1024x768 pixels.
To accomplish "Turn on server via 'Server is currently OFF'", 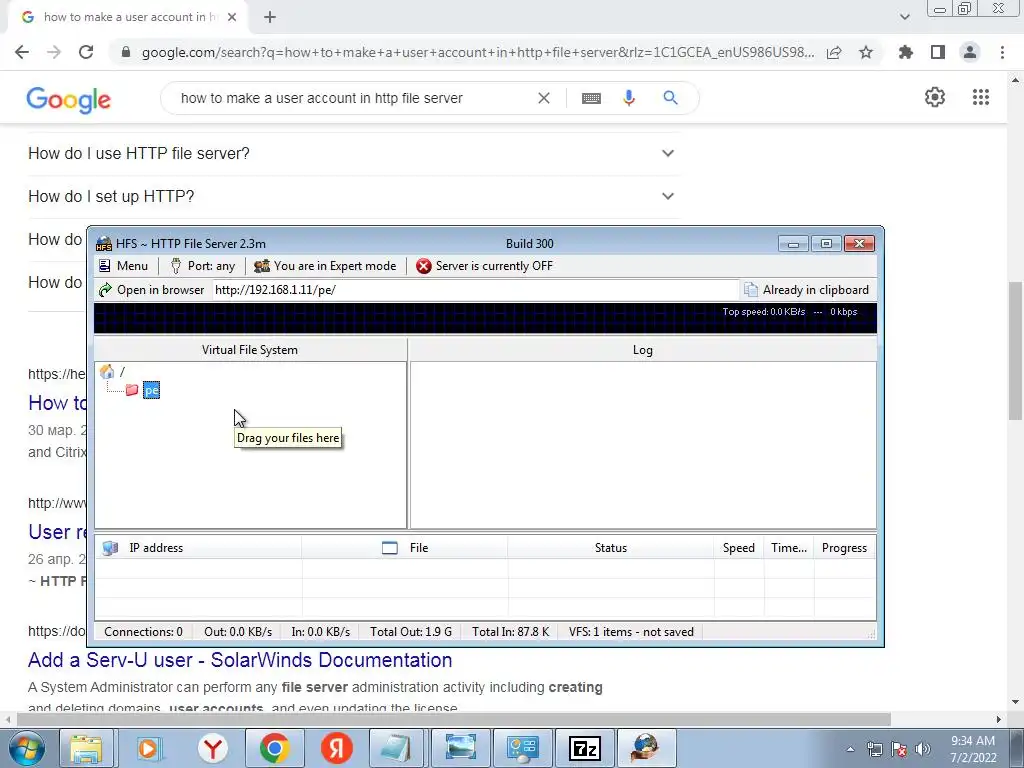I will [x=485, y=266].
